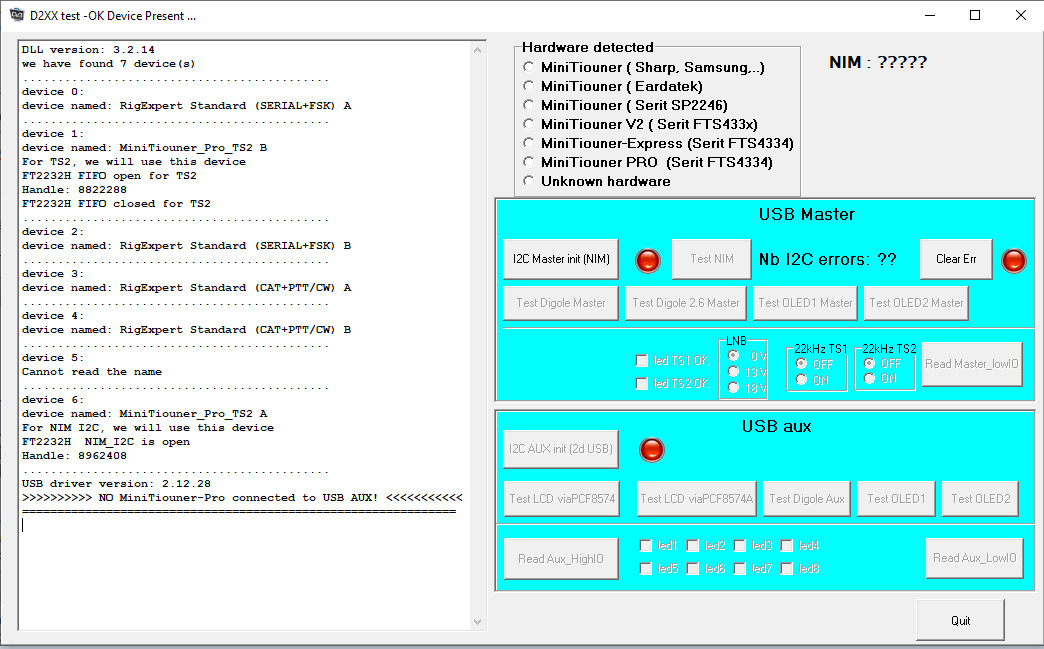Viewport: 1044px width, 649px height.
Task: Select MiniTiouner (Sharp, Samsung...) hardware option
Action: [529, 67]
